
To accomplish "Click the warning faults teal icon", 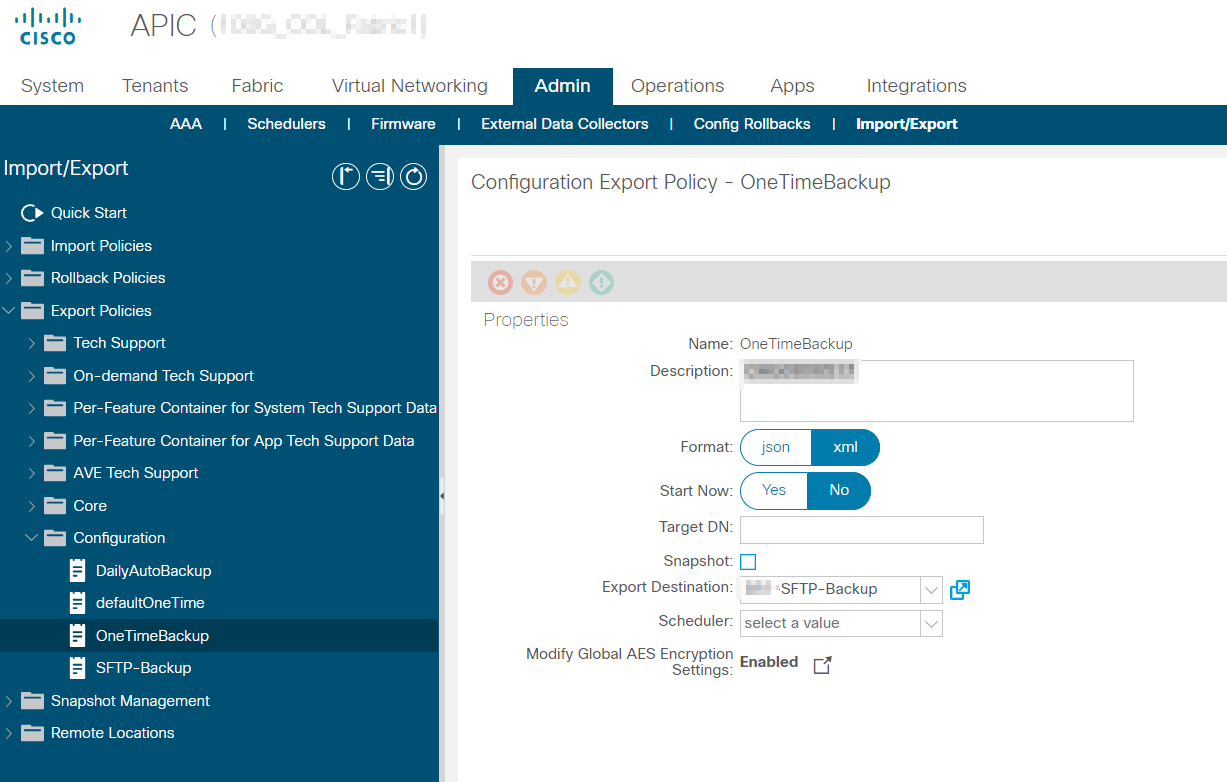I will pos(601,283).
